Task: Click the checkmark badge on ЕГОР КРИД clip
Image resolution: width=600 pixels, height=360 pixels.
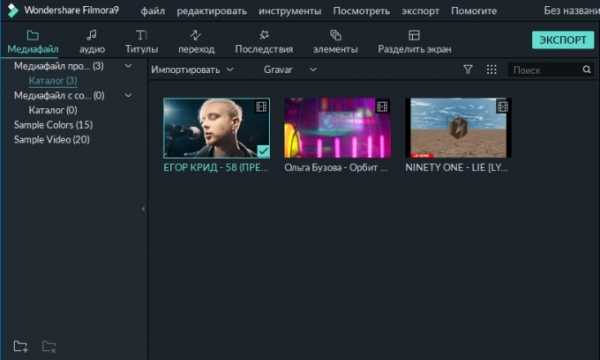Action: pyautogui.click(x=263, y=151)
